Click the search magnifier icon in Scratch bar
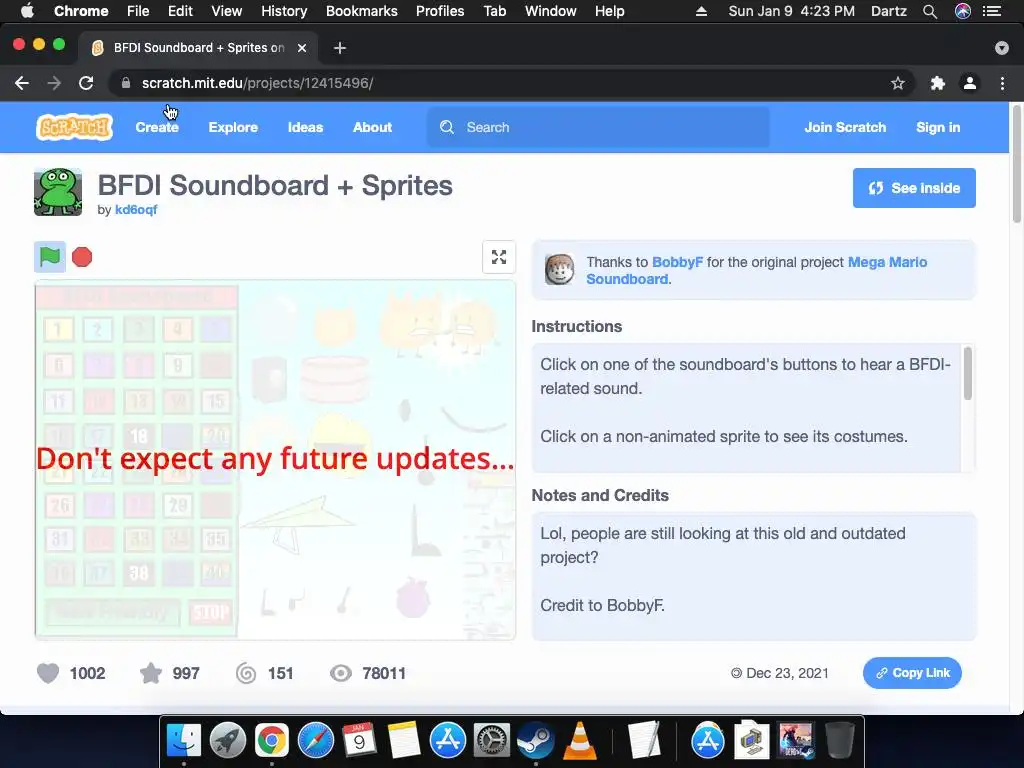This screenshot has height=768, width=1024. click(x=447, y=127)
